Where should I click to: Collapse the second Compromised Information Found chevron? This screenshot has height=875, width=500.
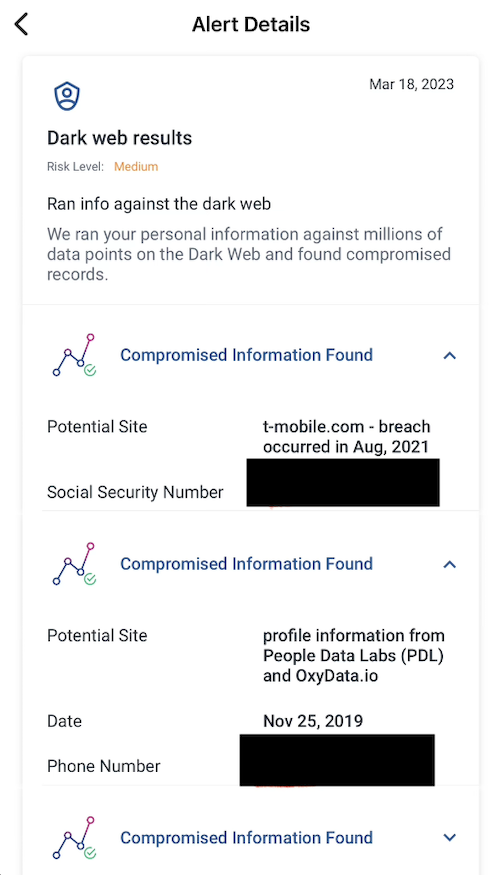(449, 565)
